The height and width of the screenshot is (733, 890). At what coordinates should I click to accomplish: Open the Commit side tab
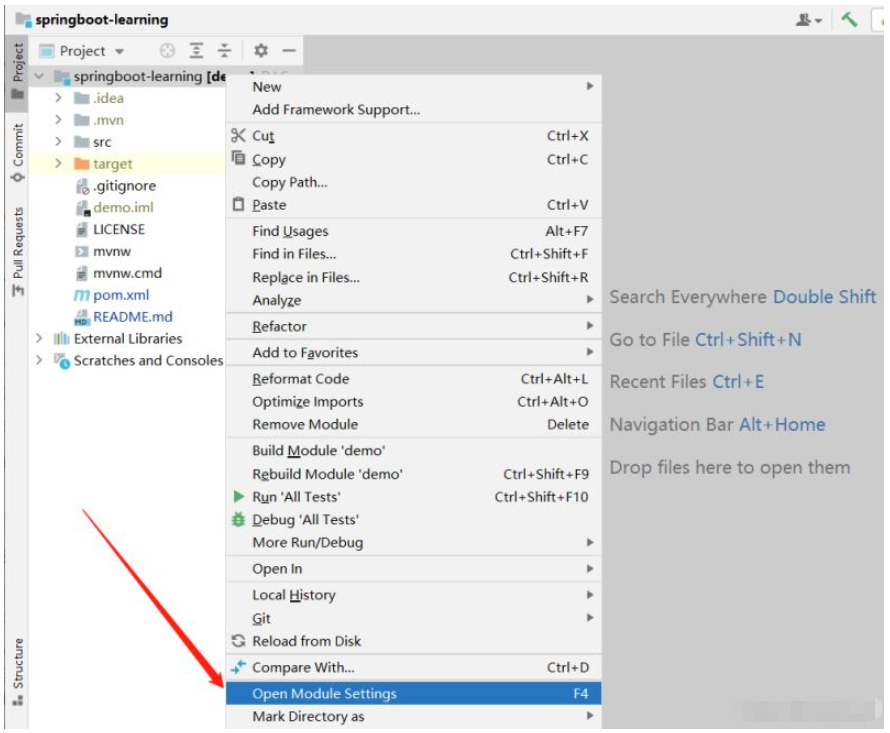[18, 152]
